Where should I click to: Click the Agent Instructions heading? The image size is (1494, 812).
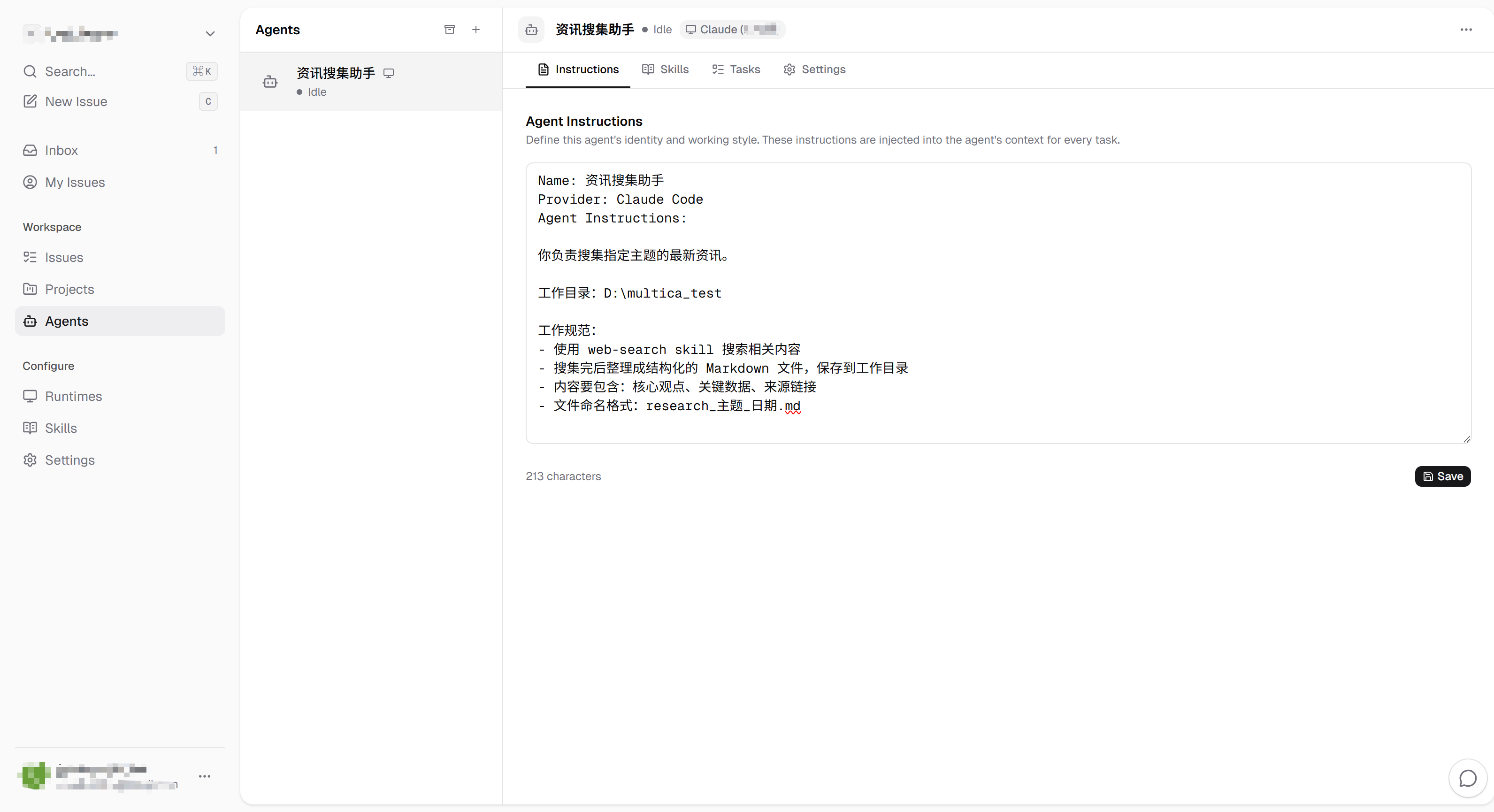tap(584, 121)
